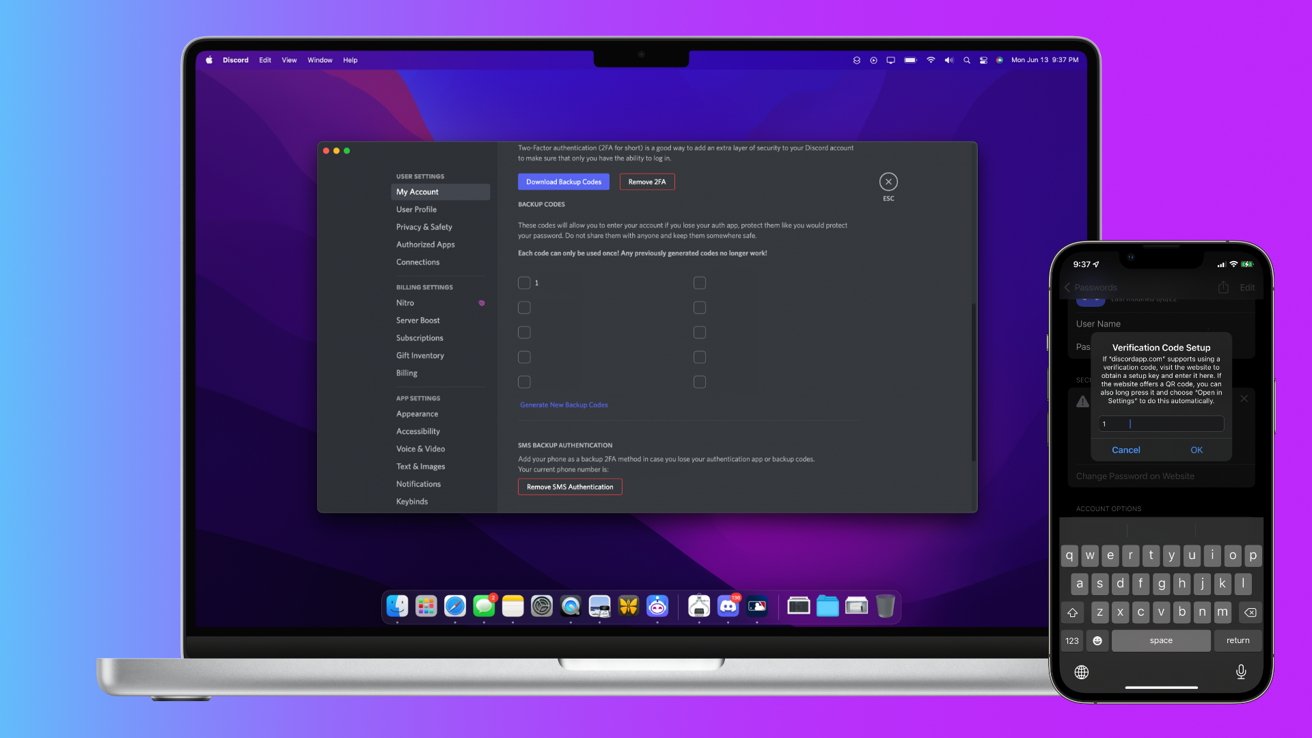Select My Account in Discord settings

tap(441, 192)
